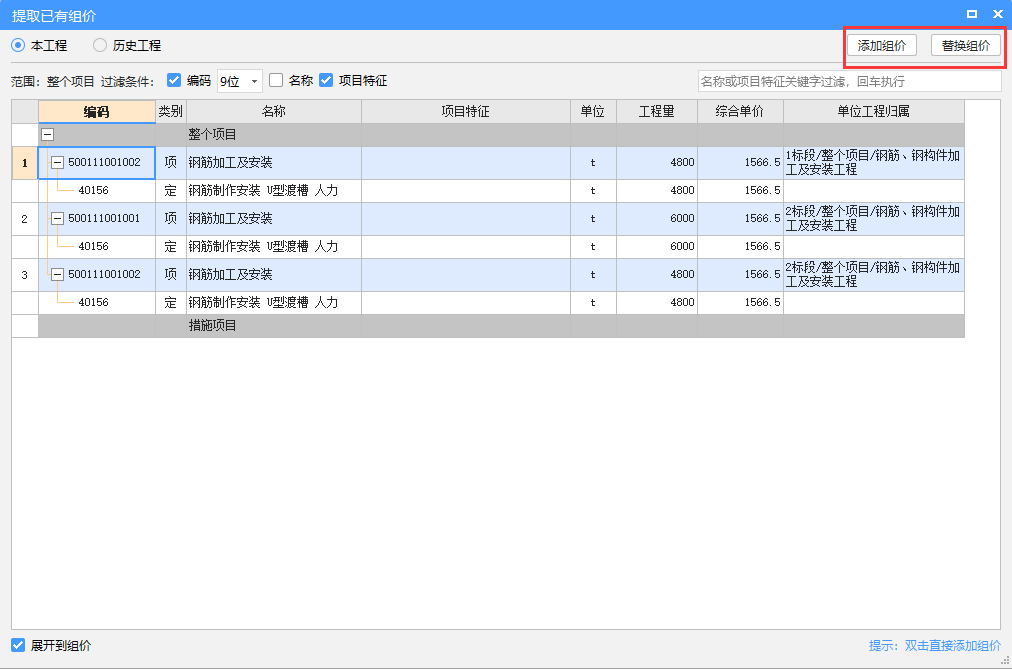The width and height of the screenshot is (1012, 669).
Task: Maximize the 提取已有组价 dialog window
Action: tap(972, 14)
